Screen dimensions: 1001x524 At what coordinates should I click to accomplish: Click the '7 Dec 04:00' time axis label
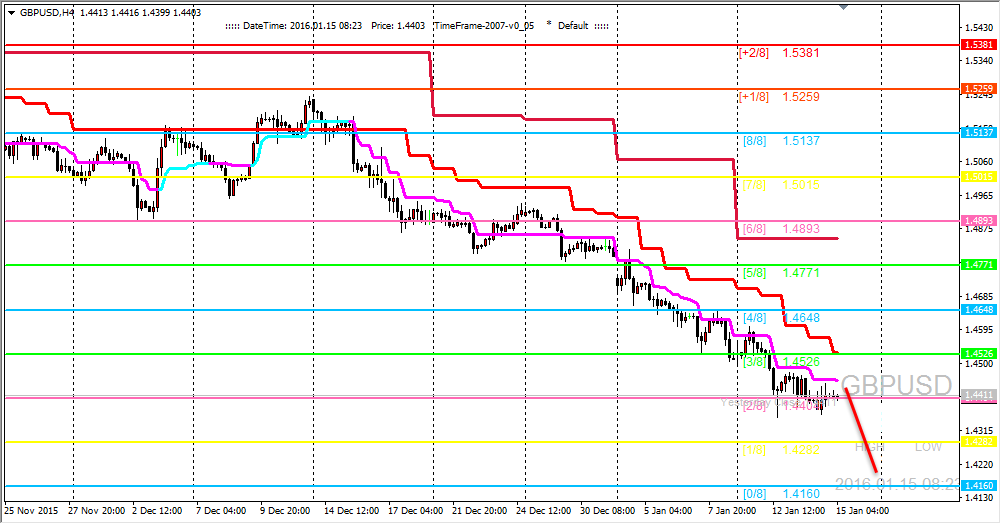tap(221, 511)
